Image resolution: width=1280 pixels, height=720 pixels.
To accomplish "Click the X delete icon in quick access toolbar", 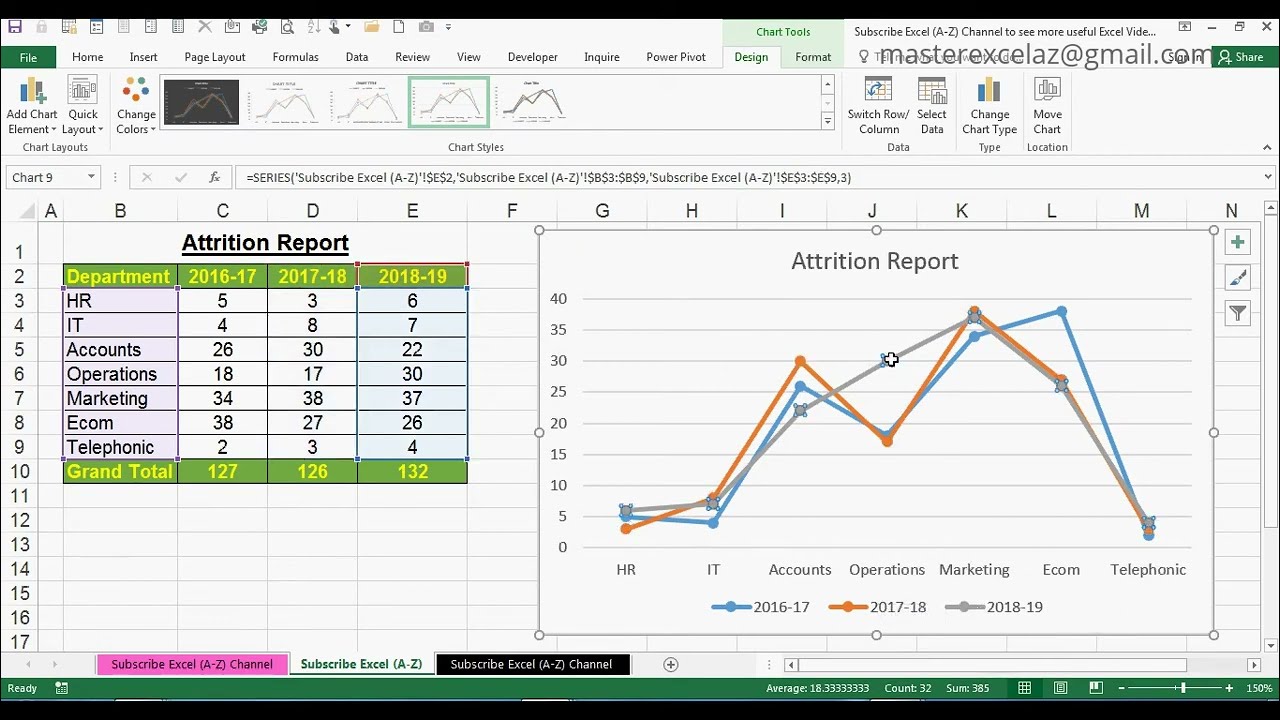I will [205, 27].
